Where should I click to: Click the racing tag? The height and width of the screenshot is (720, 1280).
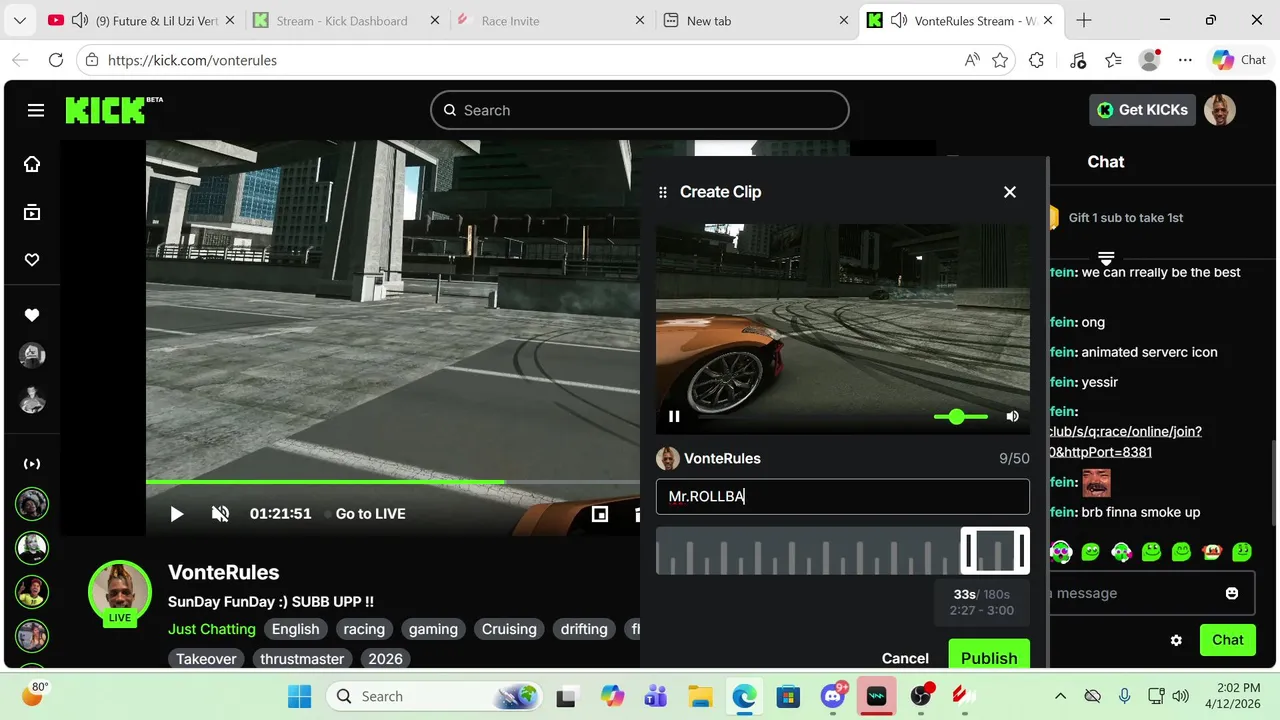pos(364,629)
